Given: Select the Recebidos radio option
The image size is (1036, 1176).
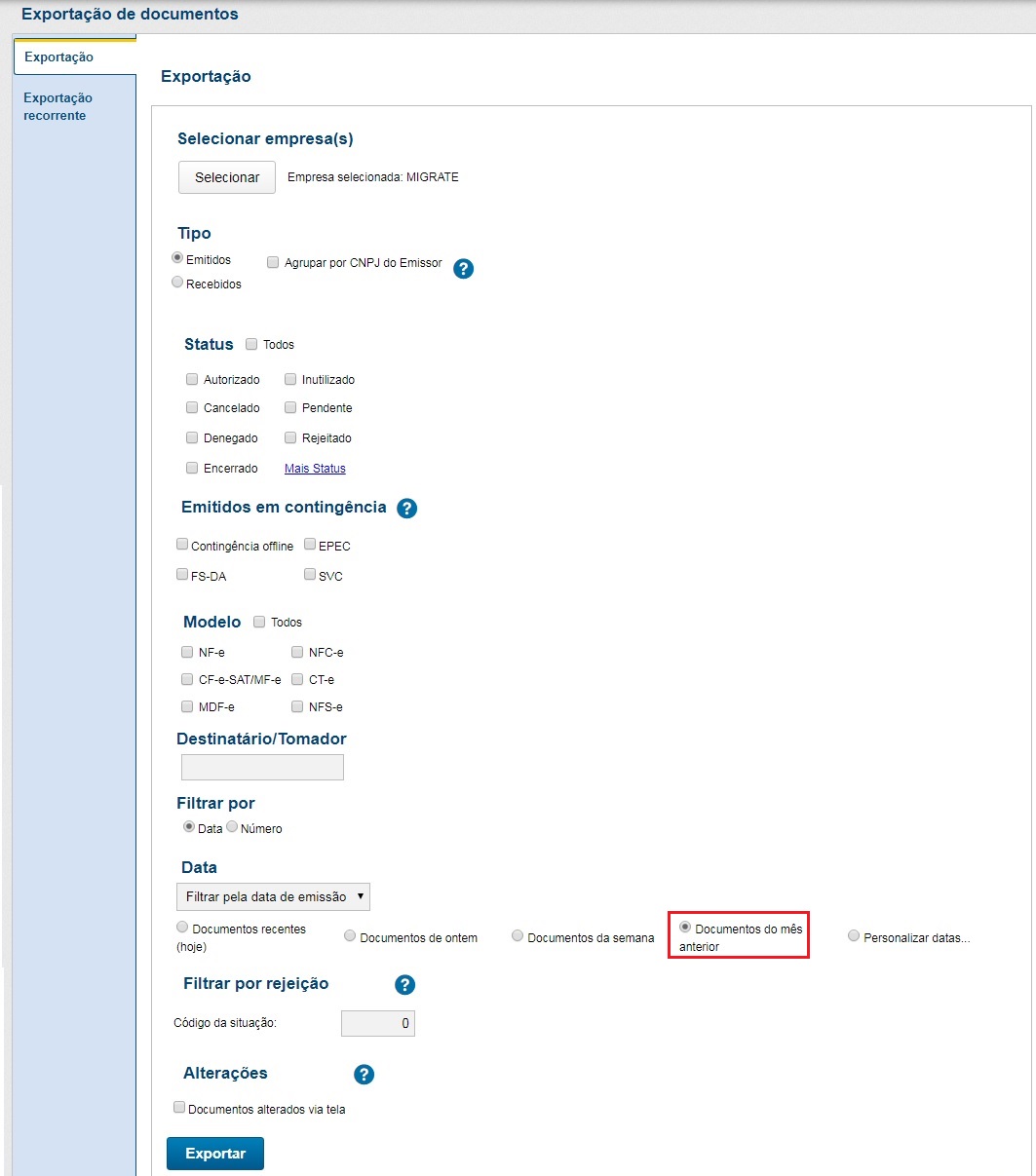Looking at the screenshot, I should [x=177, y=283].
